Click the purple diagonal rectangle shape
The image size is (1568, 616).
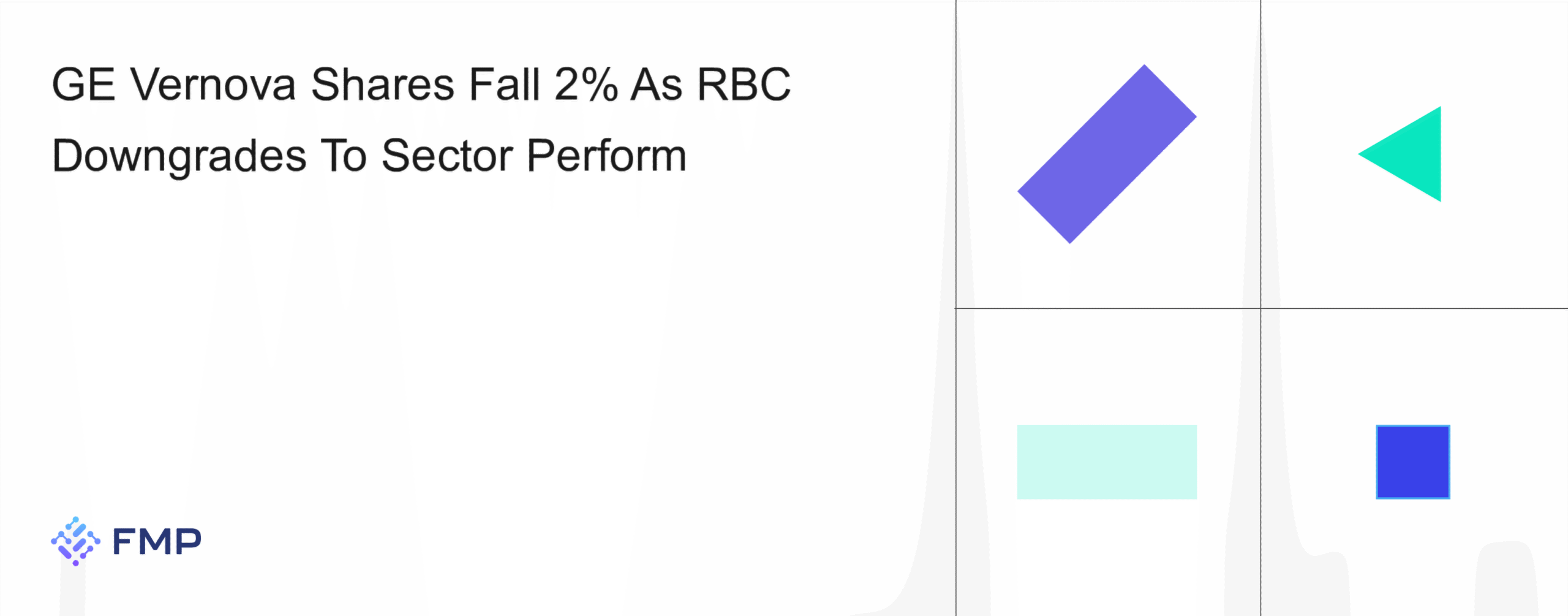tap(1107, 154)
